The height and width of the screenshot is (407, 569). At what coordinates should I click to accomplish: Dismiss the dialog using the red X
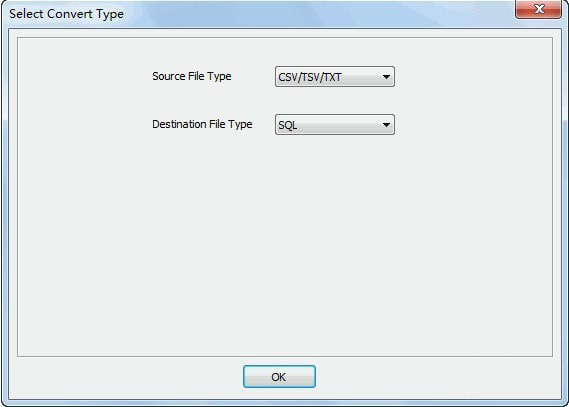coord(539,9)
